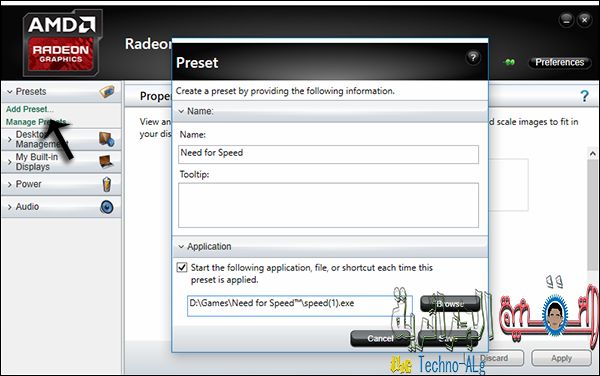Click the Power battery icon
The height and width of the screenshot is (376, 600).
tap(107, 184)
